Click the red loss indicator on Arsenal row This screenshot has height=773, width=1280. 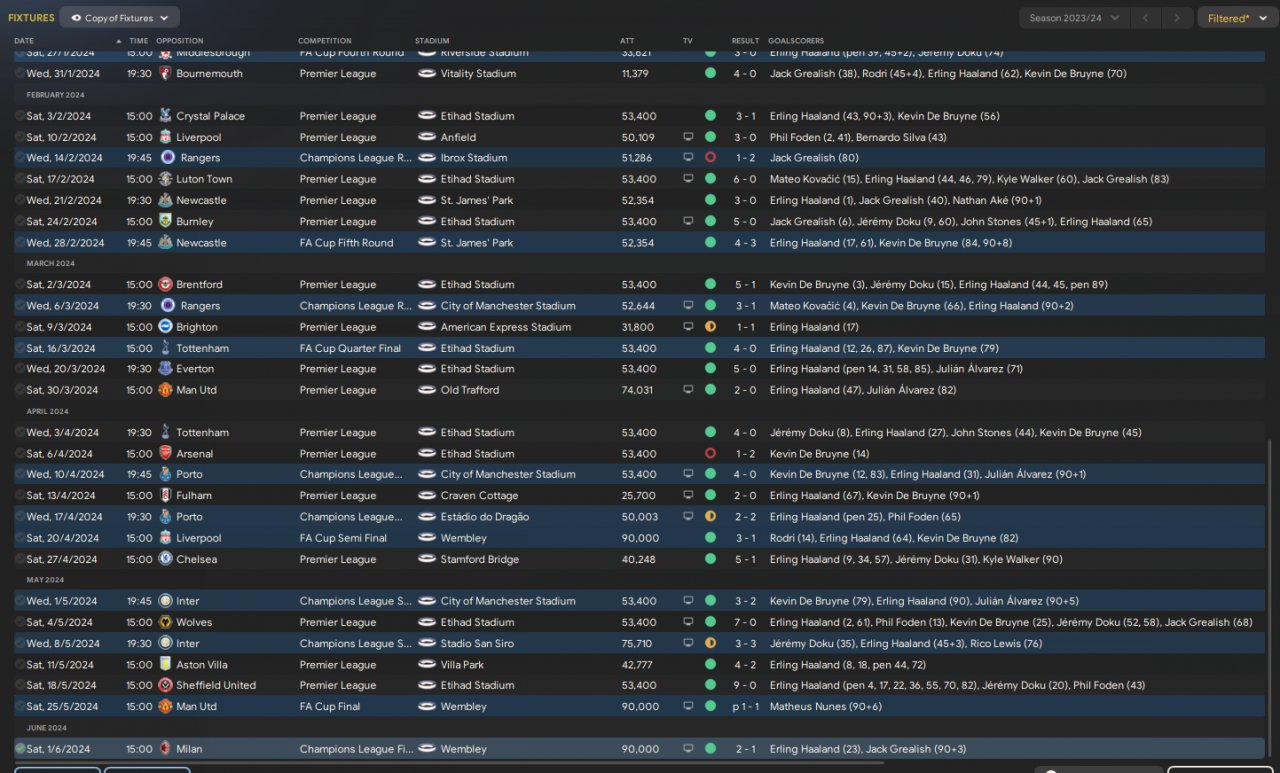coord(710,454)
